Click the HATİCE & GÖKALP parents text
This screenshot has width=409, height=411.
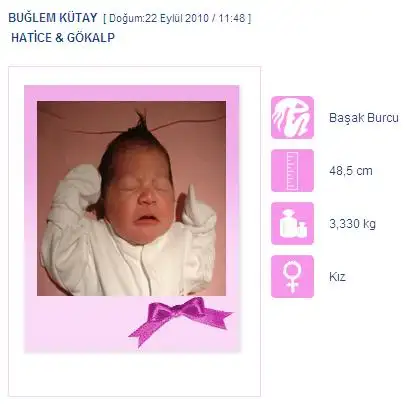63,37
